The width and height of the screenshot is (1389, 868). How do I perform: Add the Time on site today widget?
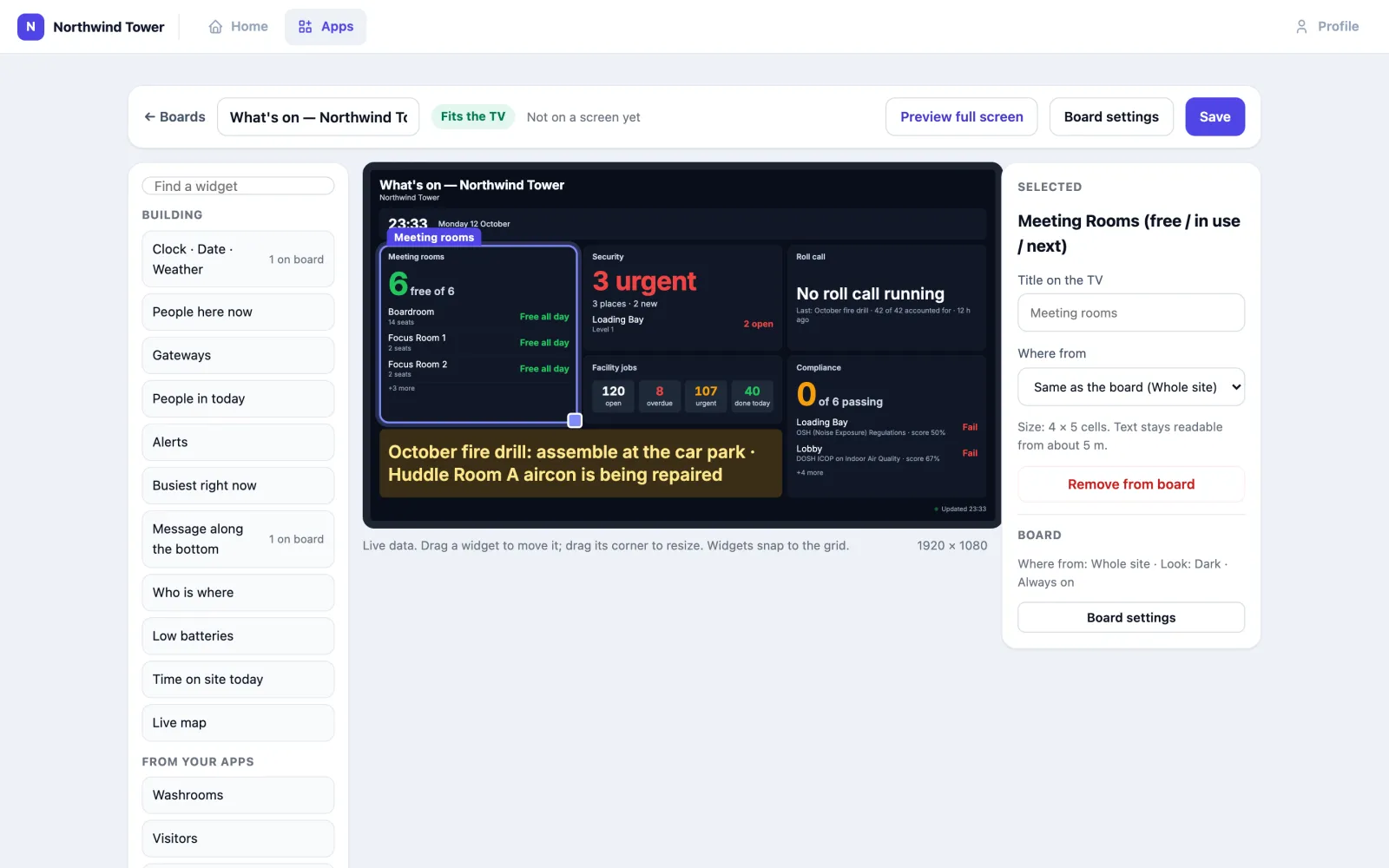point(238,679)
